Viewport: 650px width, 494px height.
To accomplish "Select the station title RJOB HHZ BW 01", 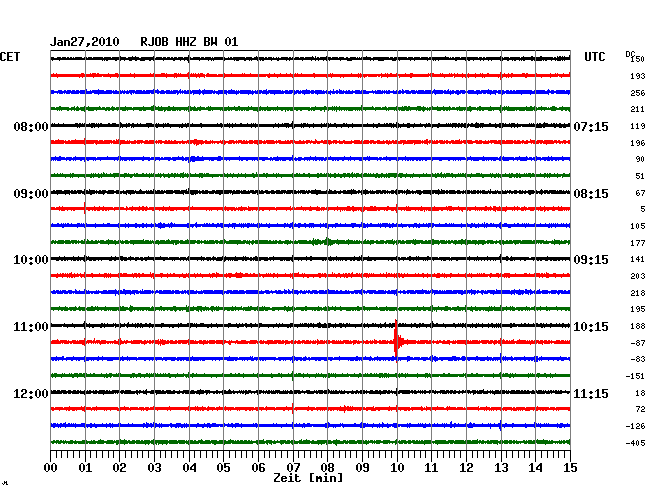I will click(x=189, y=42).
